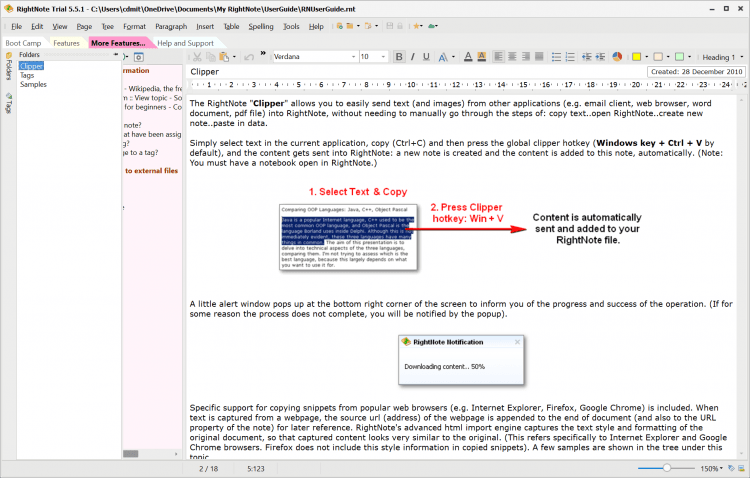750x478 pixels.
Task: Open the Spelling menu
Action: coord(261,26)
